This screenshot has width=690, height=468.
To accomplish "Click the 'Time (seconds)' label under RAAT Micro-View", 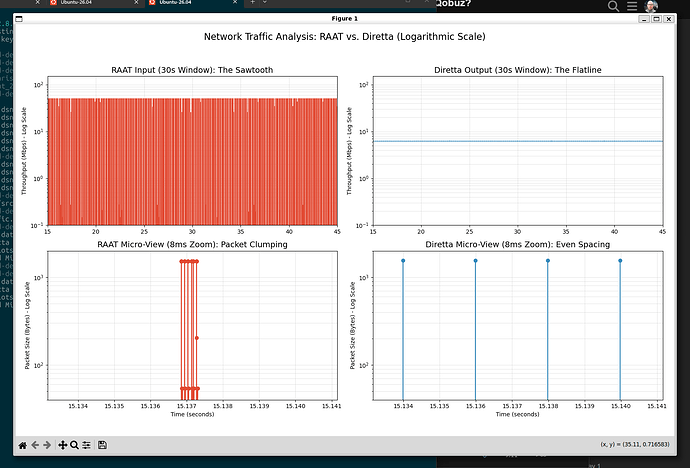I will [x=192, y=414].
